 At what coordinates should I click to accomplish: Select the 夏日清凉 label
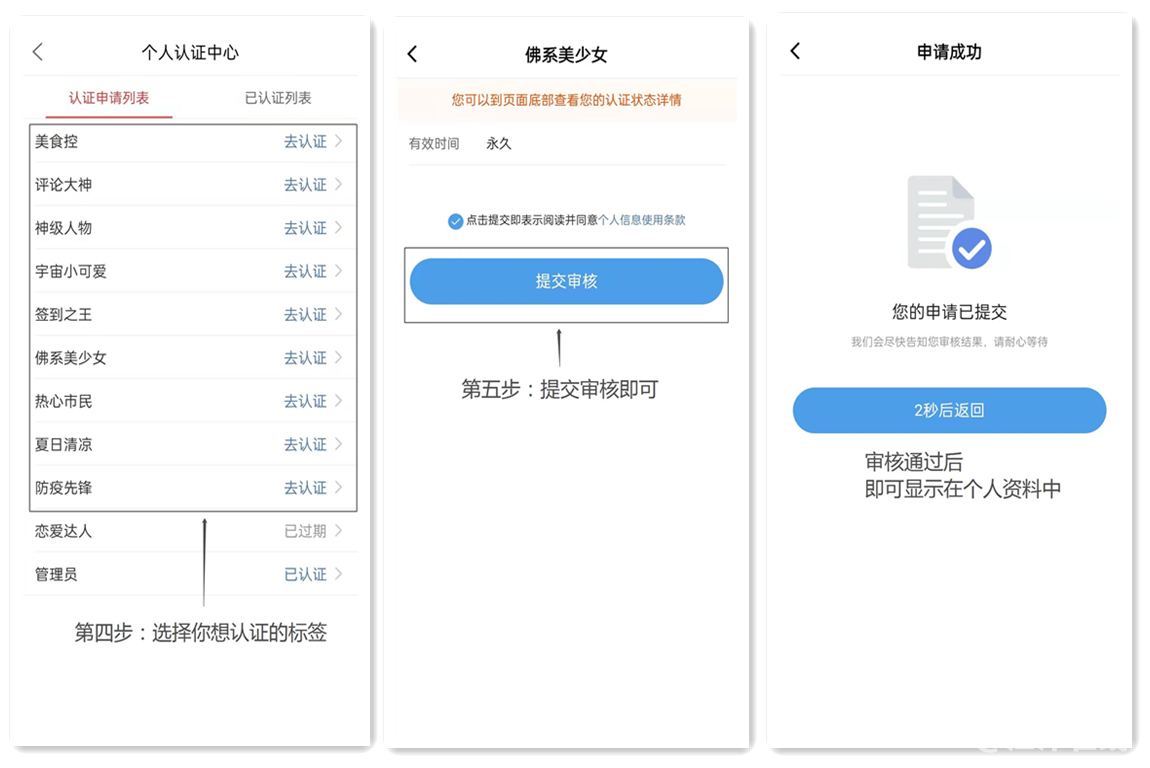(64, 445)
